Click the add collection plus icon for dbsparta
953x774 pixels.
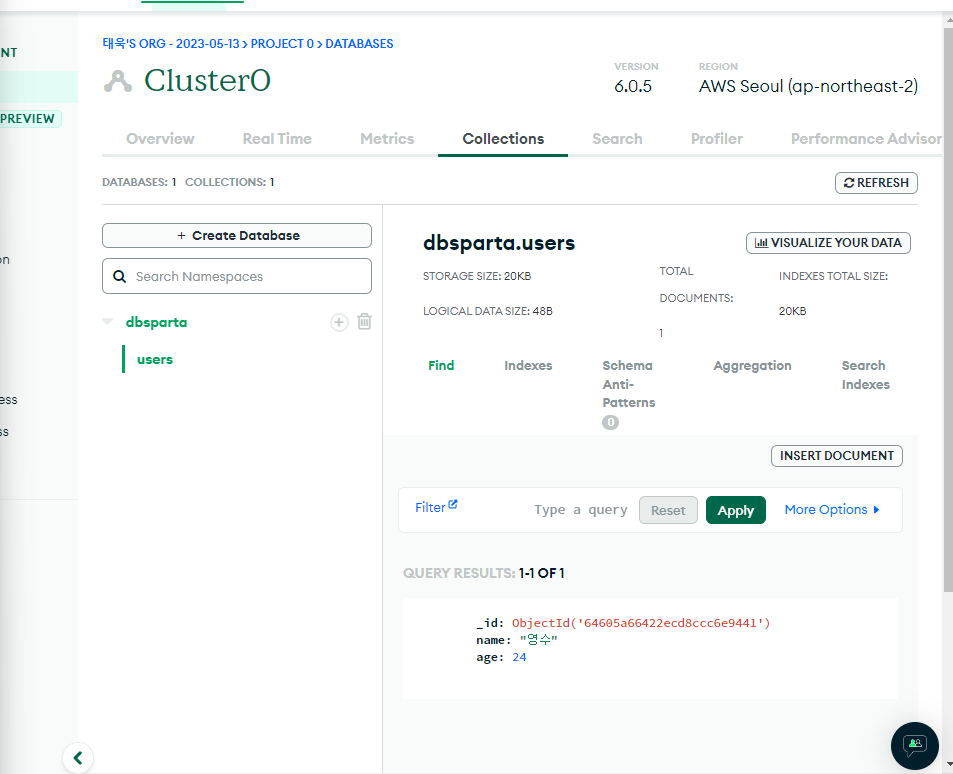pos(339,322)
